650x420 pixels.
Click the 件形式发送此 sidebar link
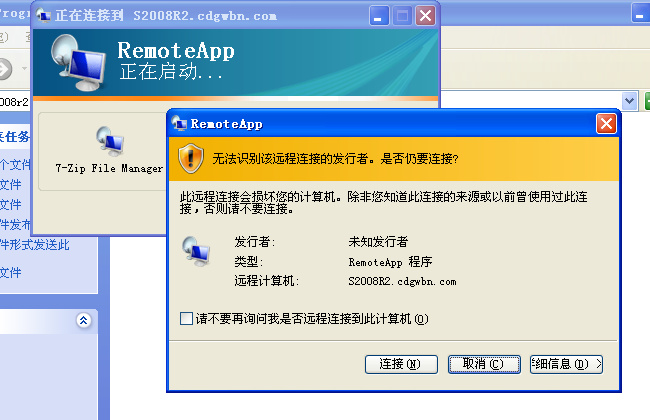pyautogui.click(x=34, y=245)
